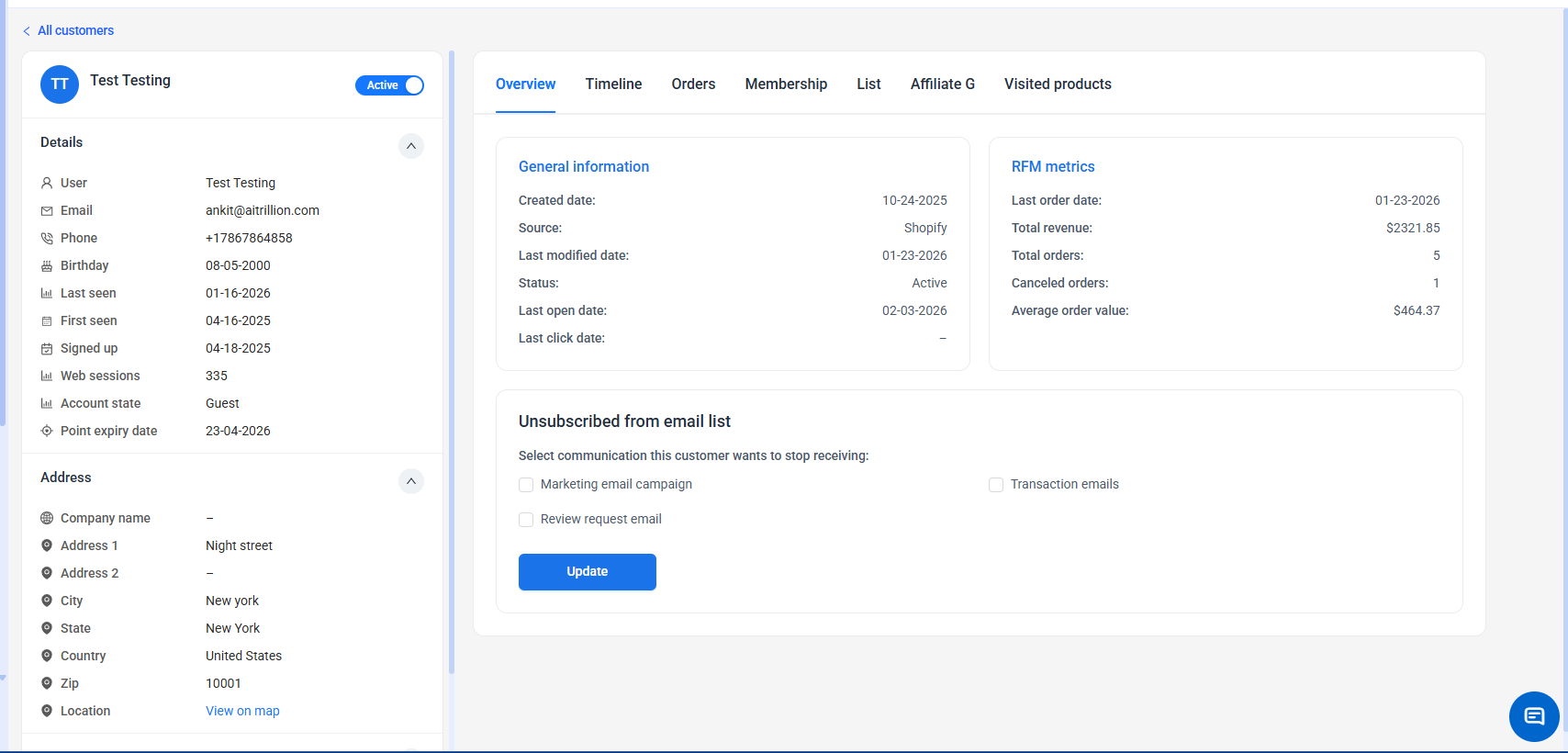
Task: Tick the Review request email checkbox
Action: (x=526, y=520)
